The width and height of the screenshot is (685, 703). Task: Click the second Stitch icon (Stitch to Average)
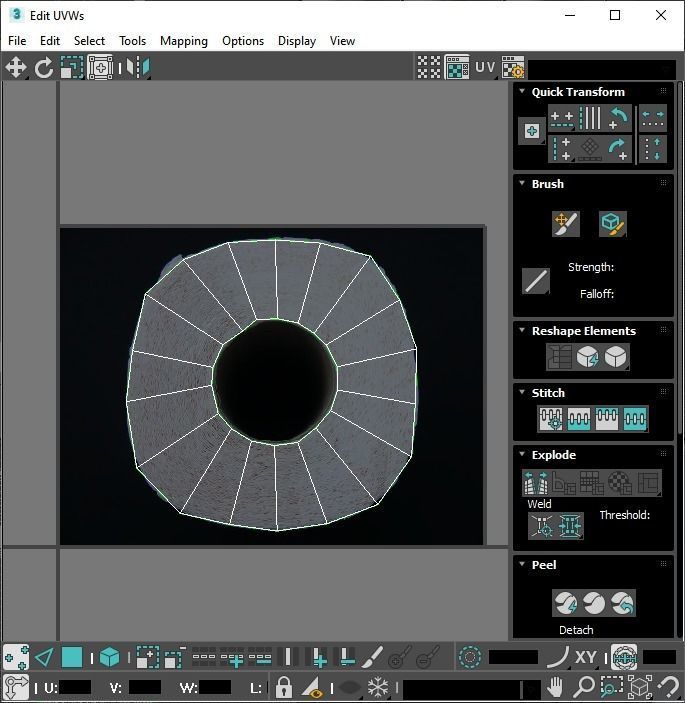click(579, 419)
